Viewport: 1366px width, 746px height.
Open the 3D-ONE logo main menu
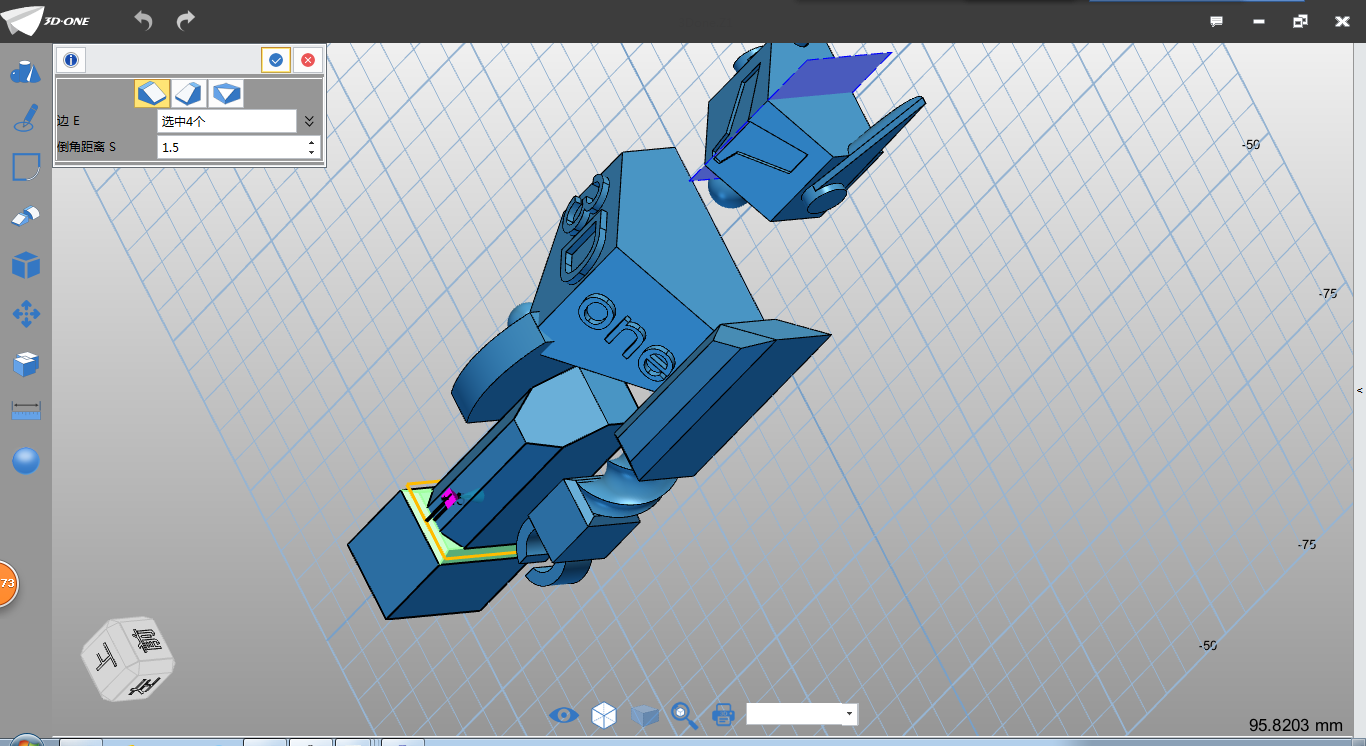coord(47,20)
